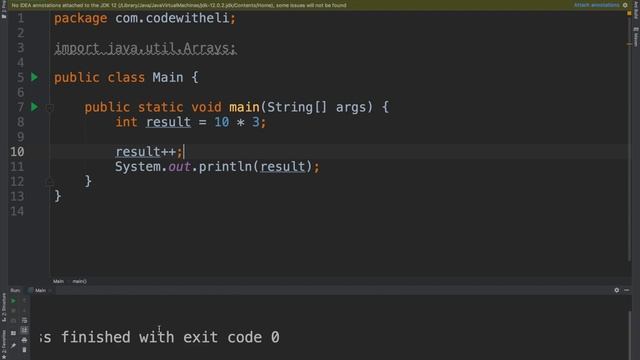Click the package name com.codewitheli
The image size is (640, 360).
(172, 18)
